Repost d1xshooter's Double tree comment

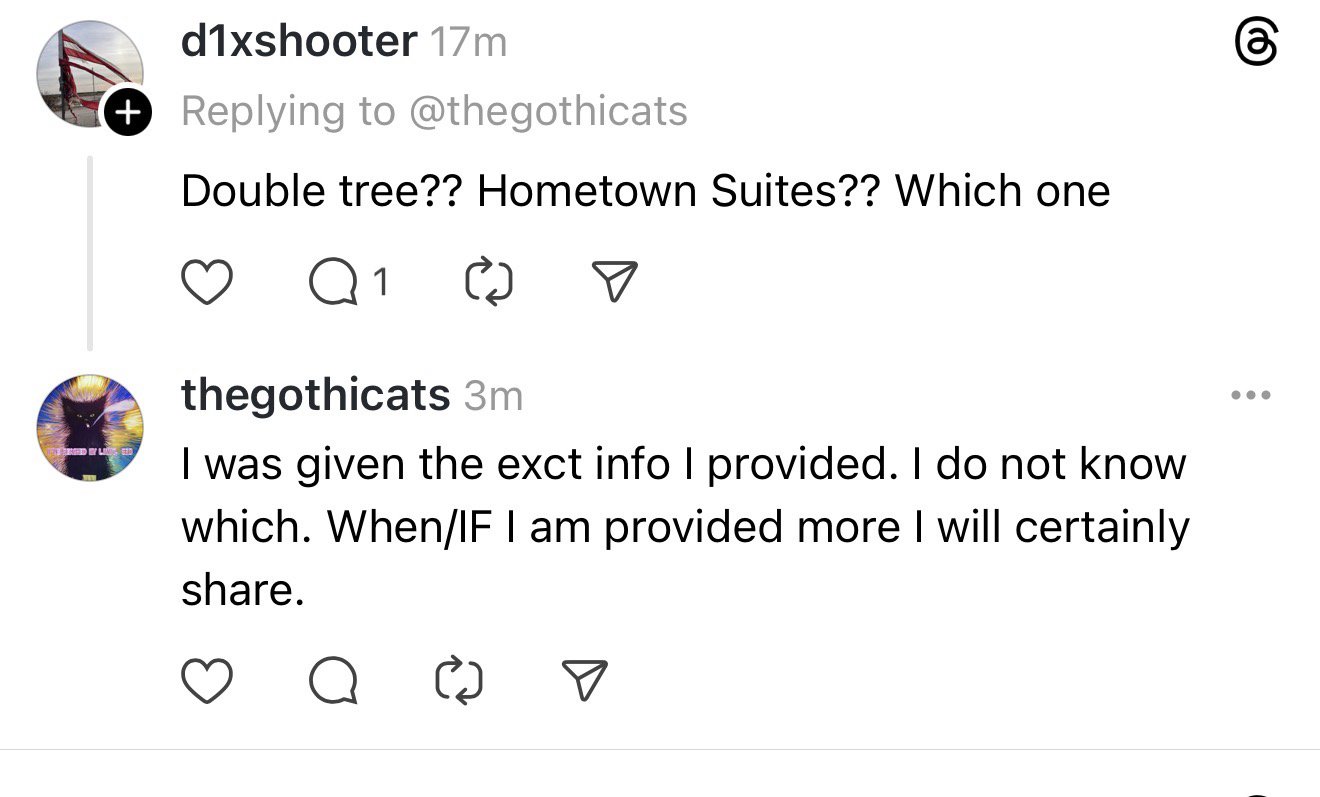(489, 283)
